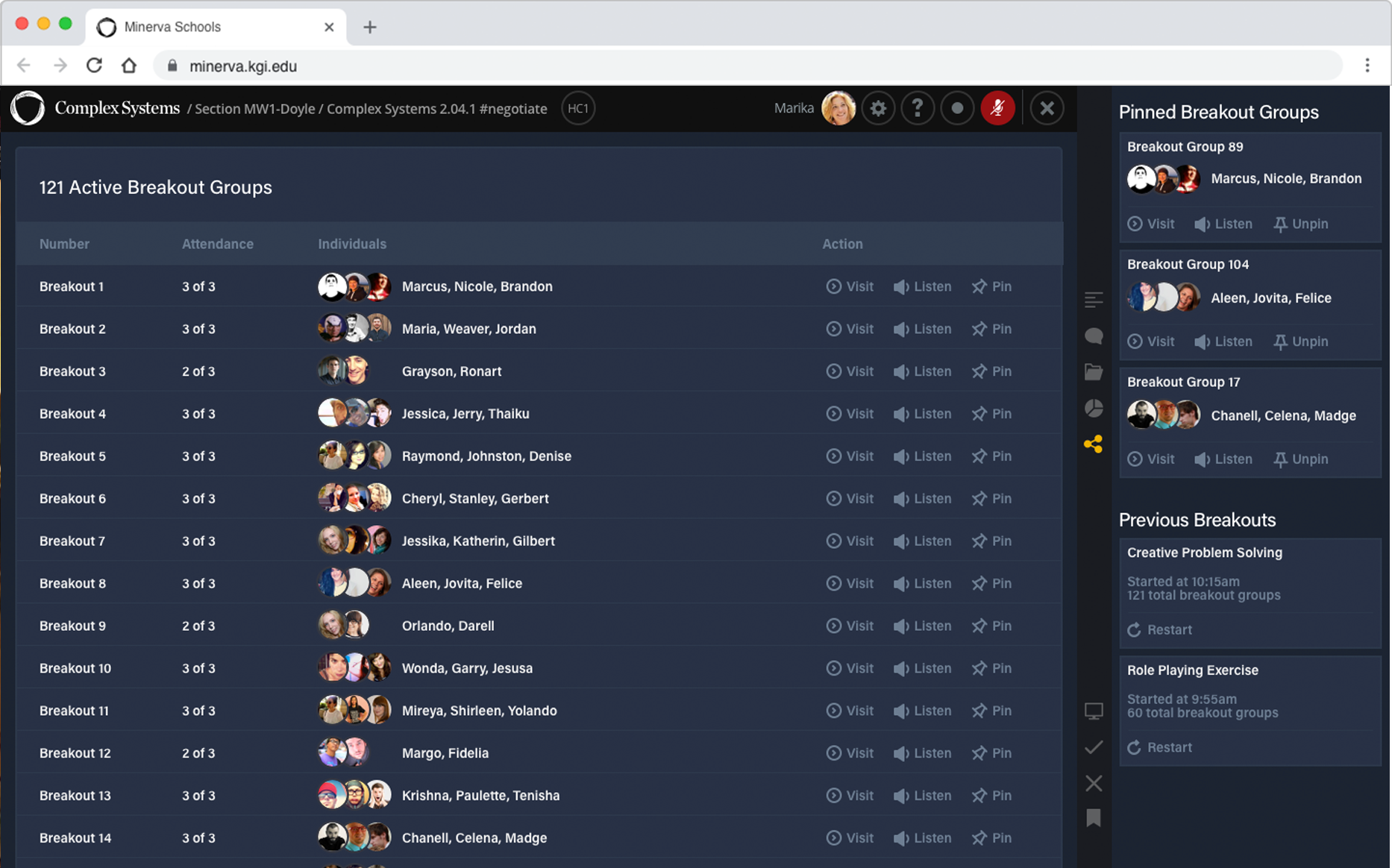Listen to pinned Breakout Group 89
The width and height of the screenshot is (1392, 868).
(1223, 224)
